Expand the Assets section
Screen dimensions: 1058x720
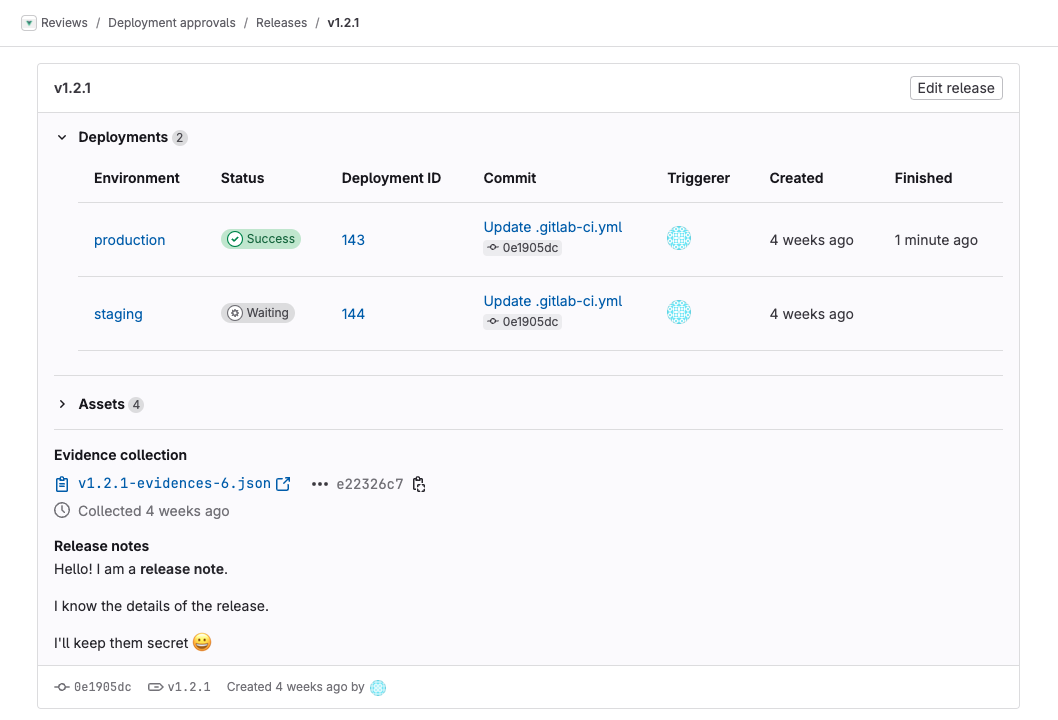pos(62,404)
